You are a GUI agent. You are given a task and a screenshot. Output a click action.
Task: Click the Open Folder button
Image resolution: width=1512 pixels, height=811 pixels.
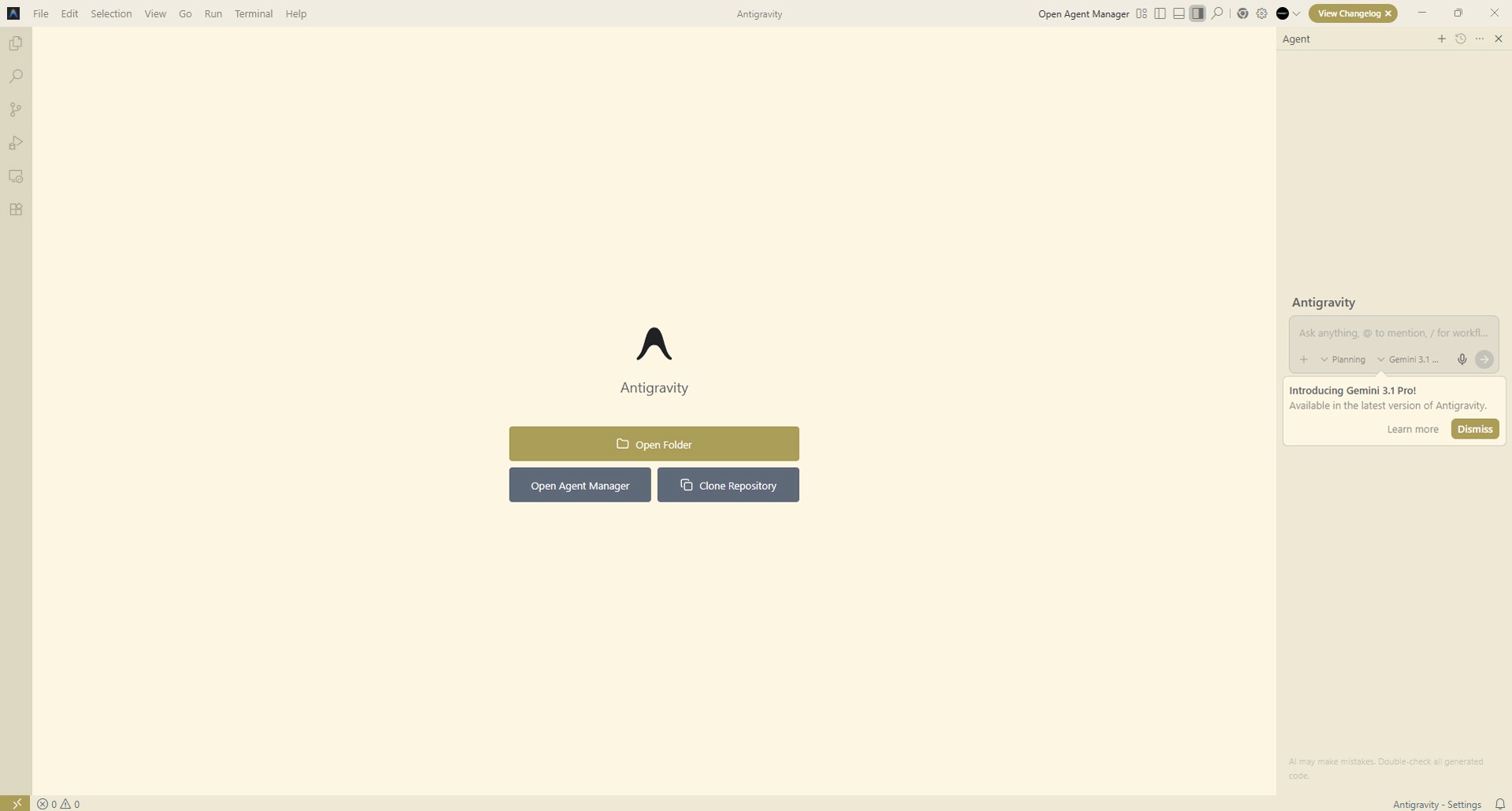point(654,444)
